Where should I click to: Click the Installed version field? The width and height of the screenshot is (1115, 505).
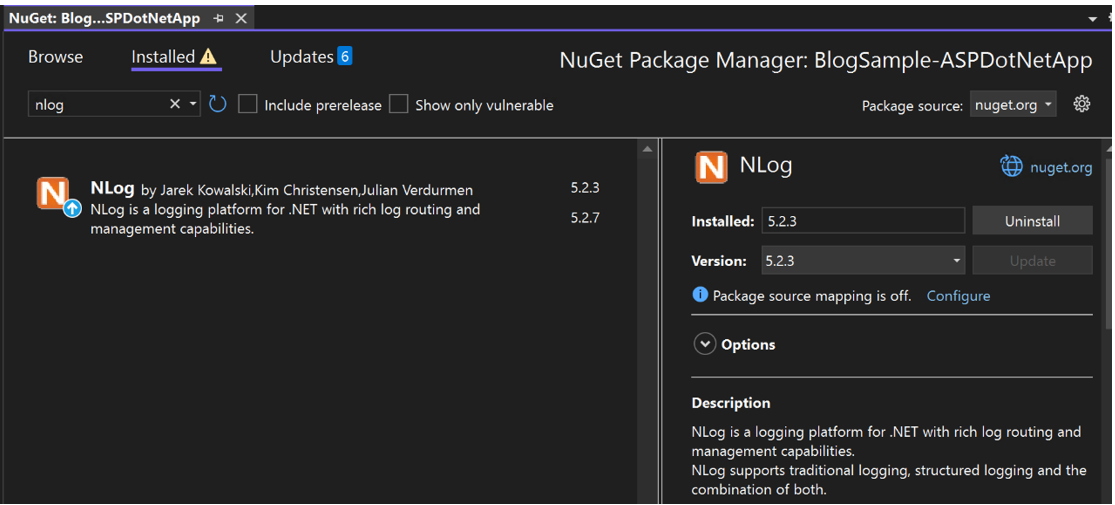point(863,221)
